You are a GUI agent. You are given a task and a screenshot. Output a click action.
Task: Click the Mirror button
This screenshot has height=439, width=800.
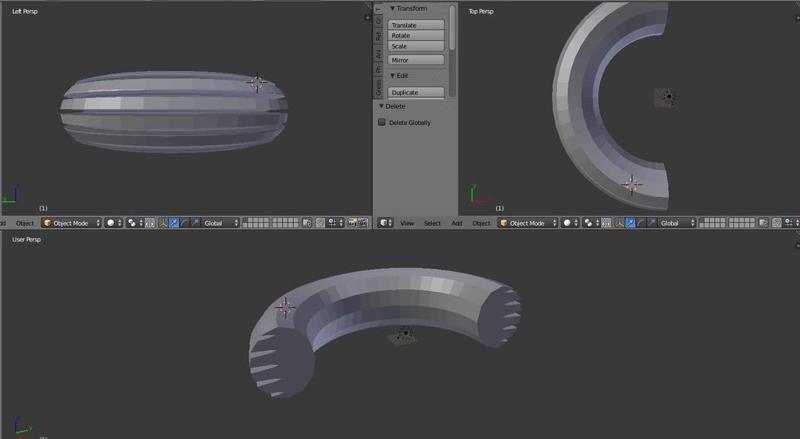416,60
